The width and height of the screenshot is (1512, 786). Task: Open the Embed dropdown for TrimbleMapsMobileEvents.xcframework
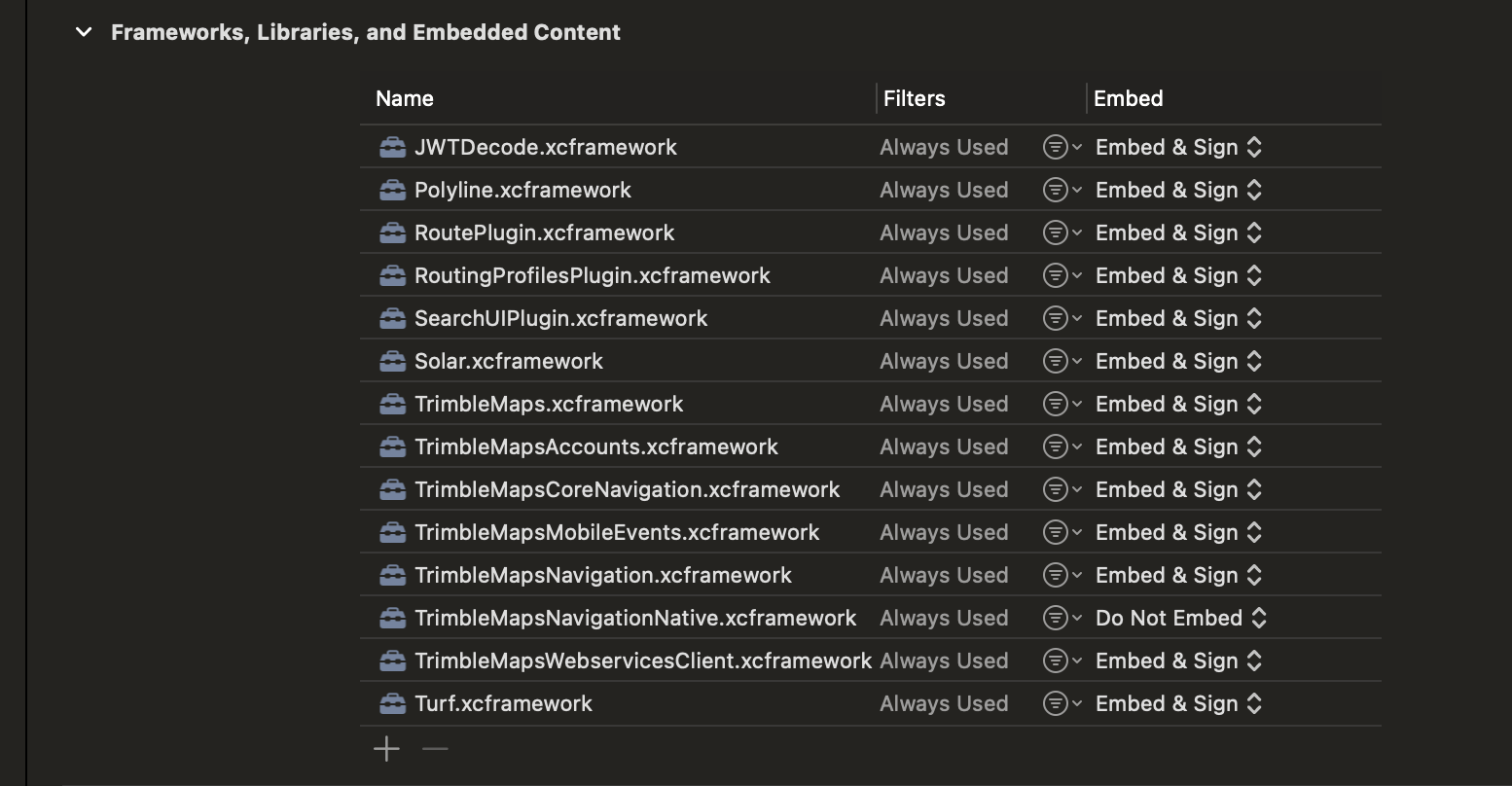(x=1179, y=532)
